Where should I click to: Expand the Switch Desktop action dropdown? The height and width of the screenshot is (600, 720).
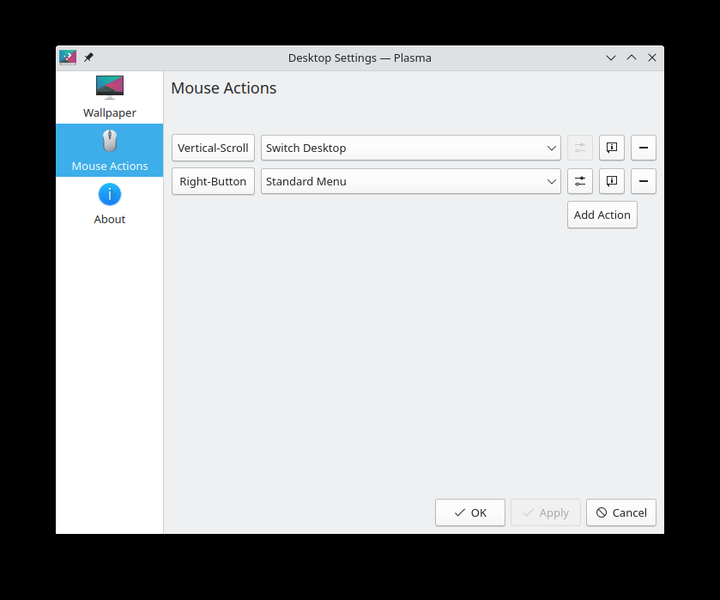coord(411,148)
